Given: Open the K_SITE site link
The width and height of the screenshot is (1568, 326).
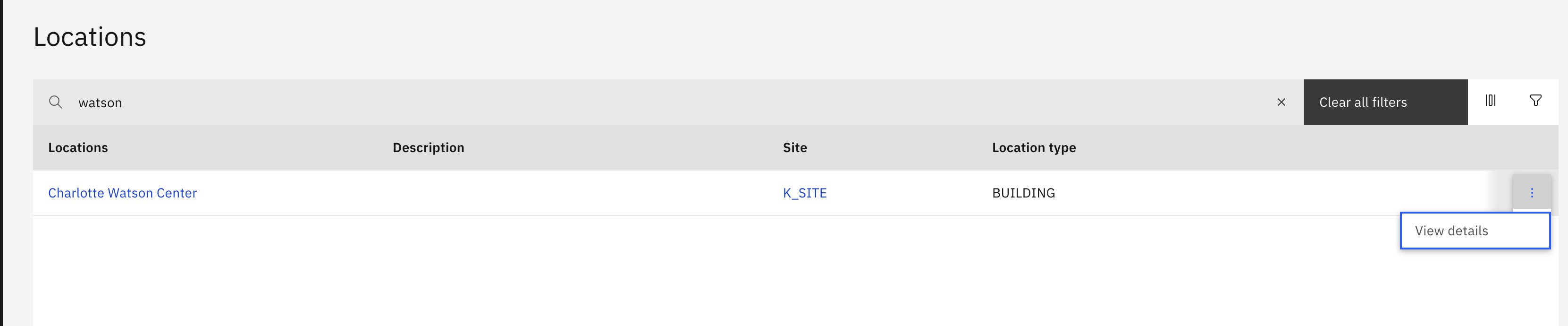Looking at the screenshot, I should 805,193.
